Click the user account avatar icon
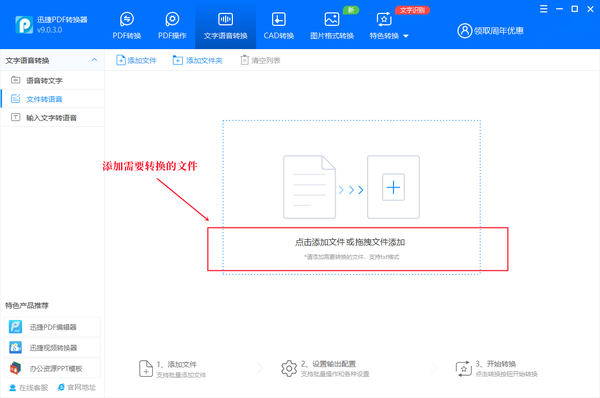 pos(465,31)
